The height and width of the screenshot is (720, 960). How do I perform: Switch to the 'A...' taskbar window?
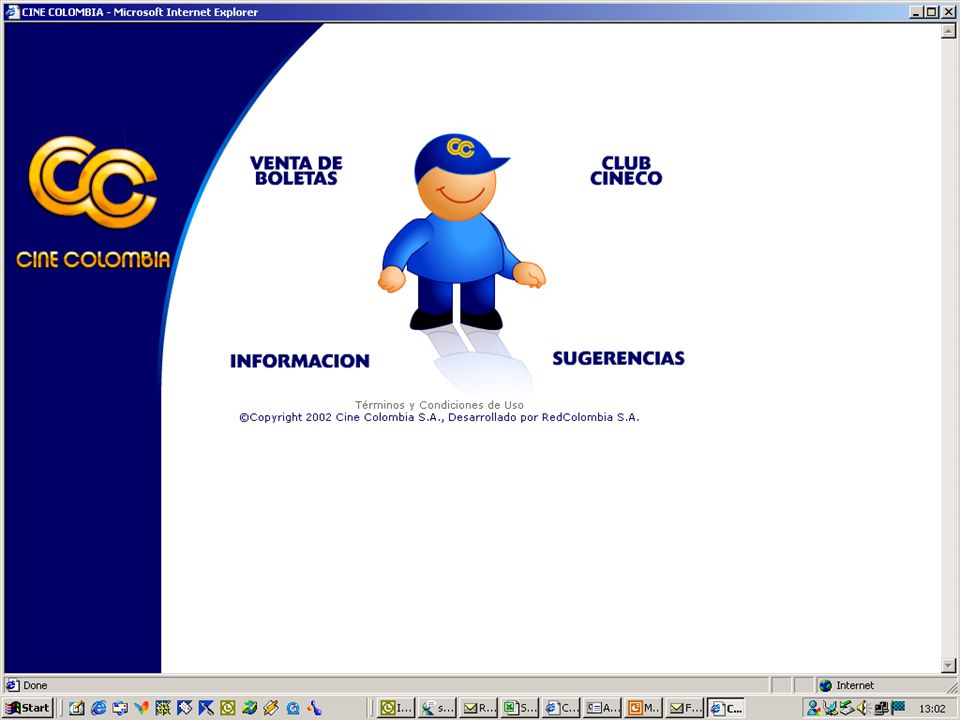point(602,708)
